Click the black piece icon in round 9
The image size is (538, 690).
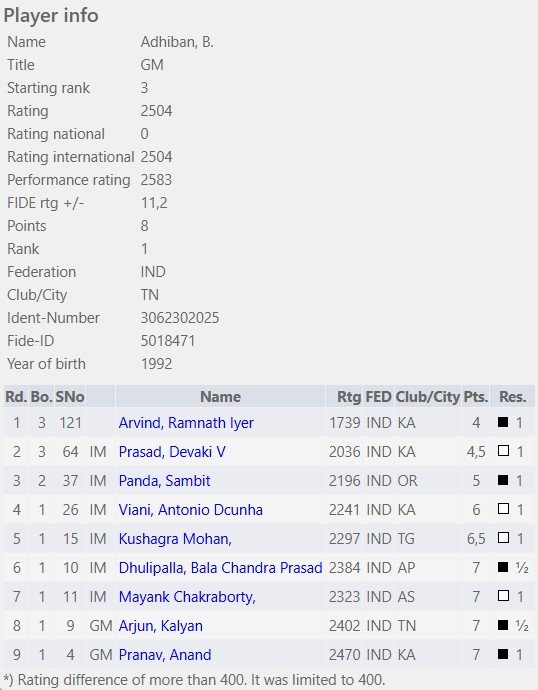click(503, 654)
